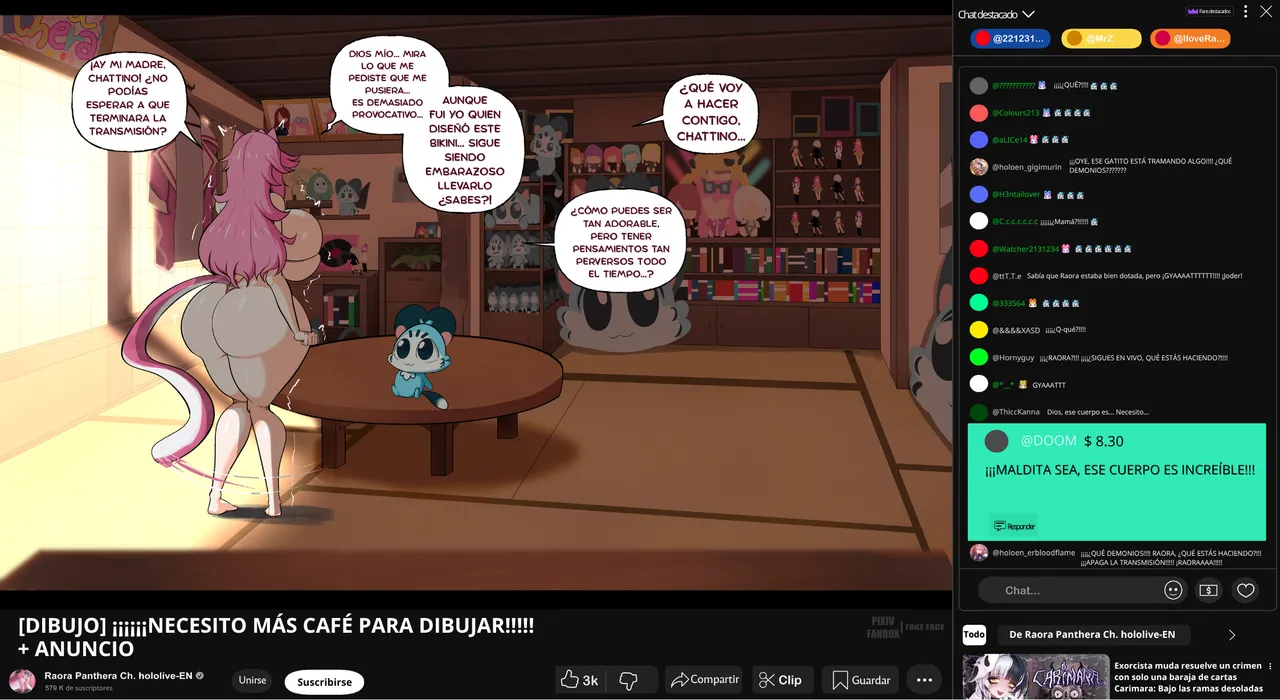Expand the @DOOM Super Chat Responder option
The height and width of the screenshot is (700, 1280).
click(1014, 525)
